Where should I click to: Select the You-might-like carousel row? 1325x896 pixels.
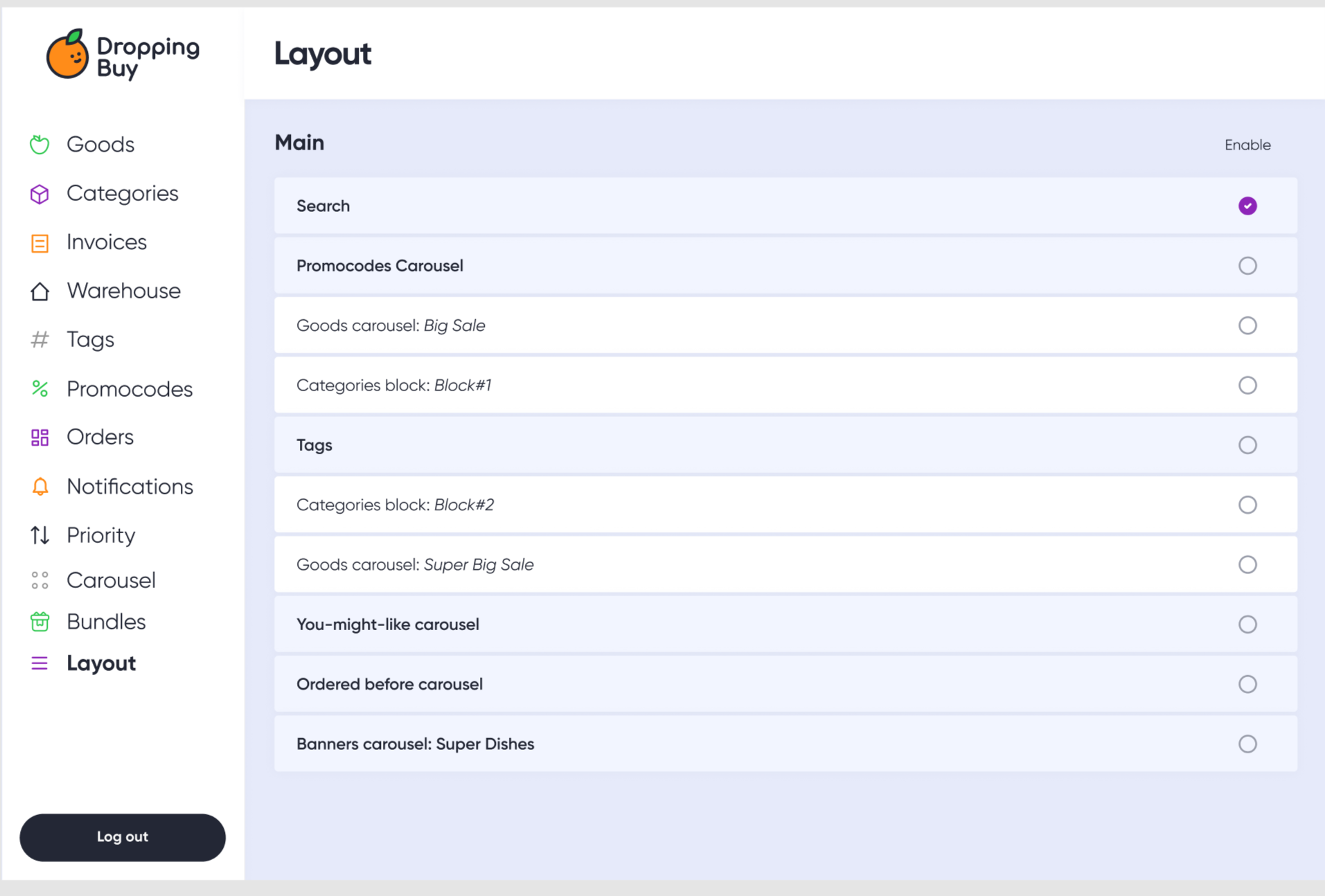coord(785,625)
